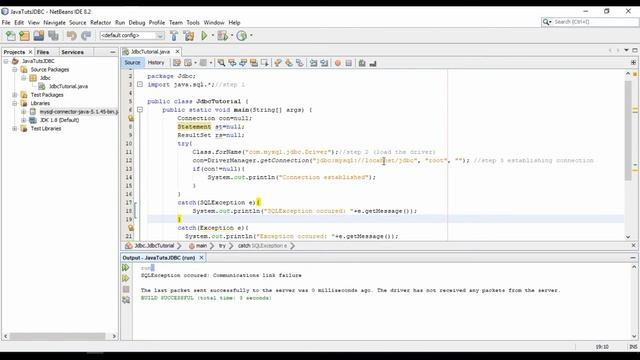This screenshot has width=640, height=360.
Task: Click the Debug Project toolbar icon
Action: click(x=222, y=36)
